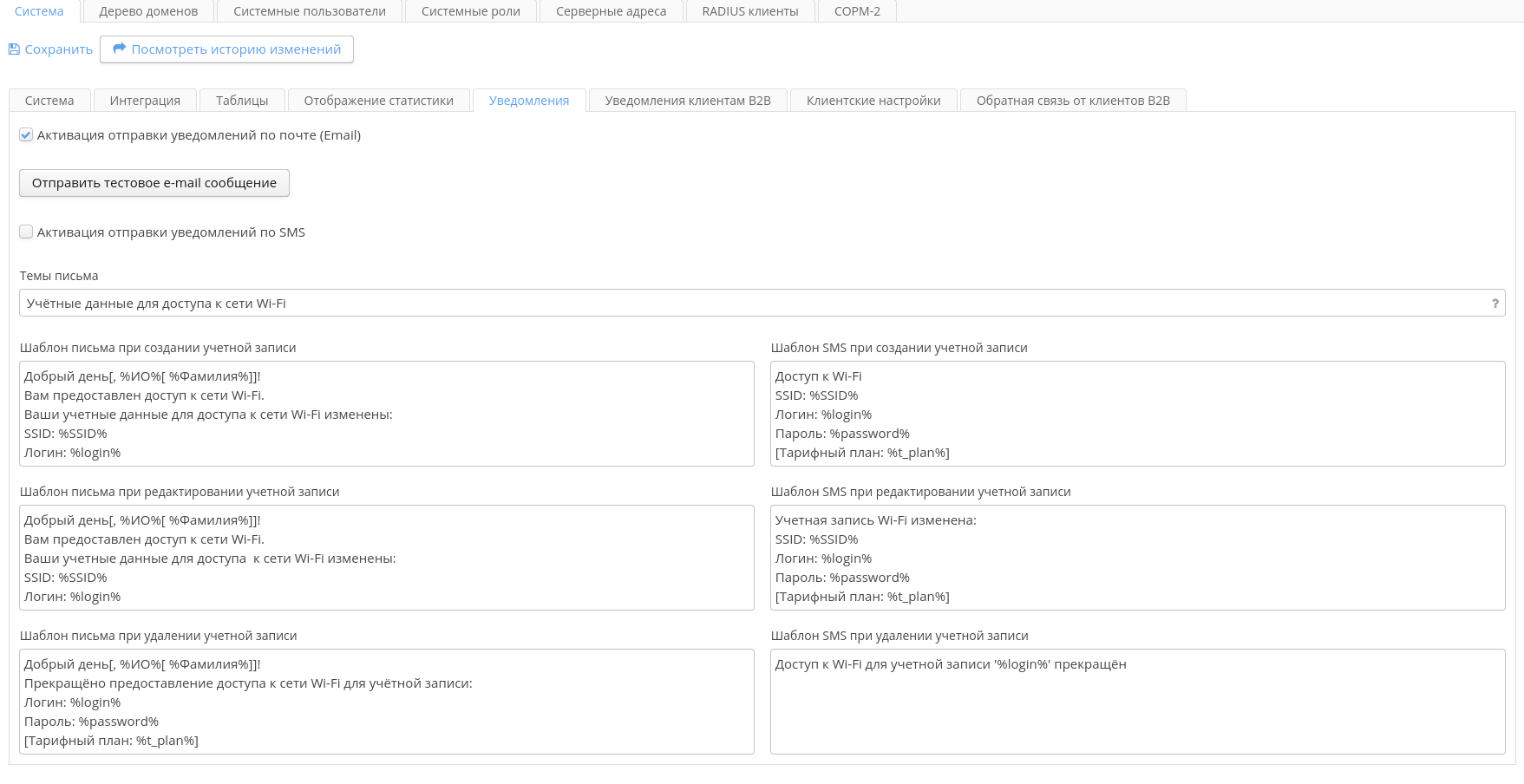Click the account creation email template textarea
The height and width of the screenshot is (784, 1524).
pos(386,414)
